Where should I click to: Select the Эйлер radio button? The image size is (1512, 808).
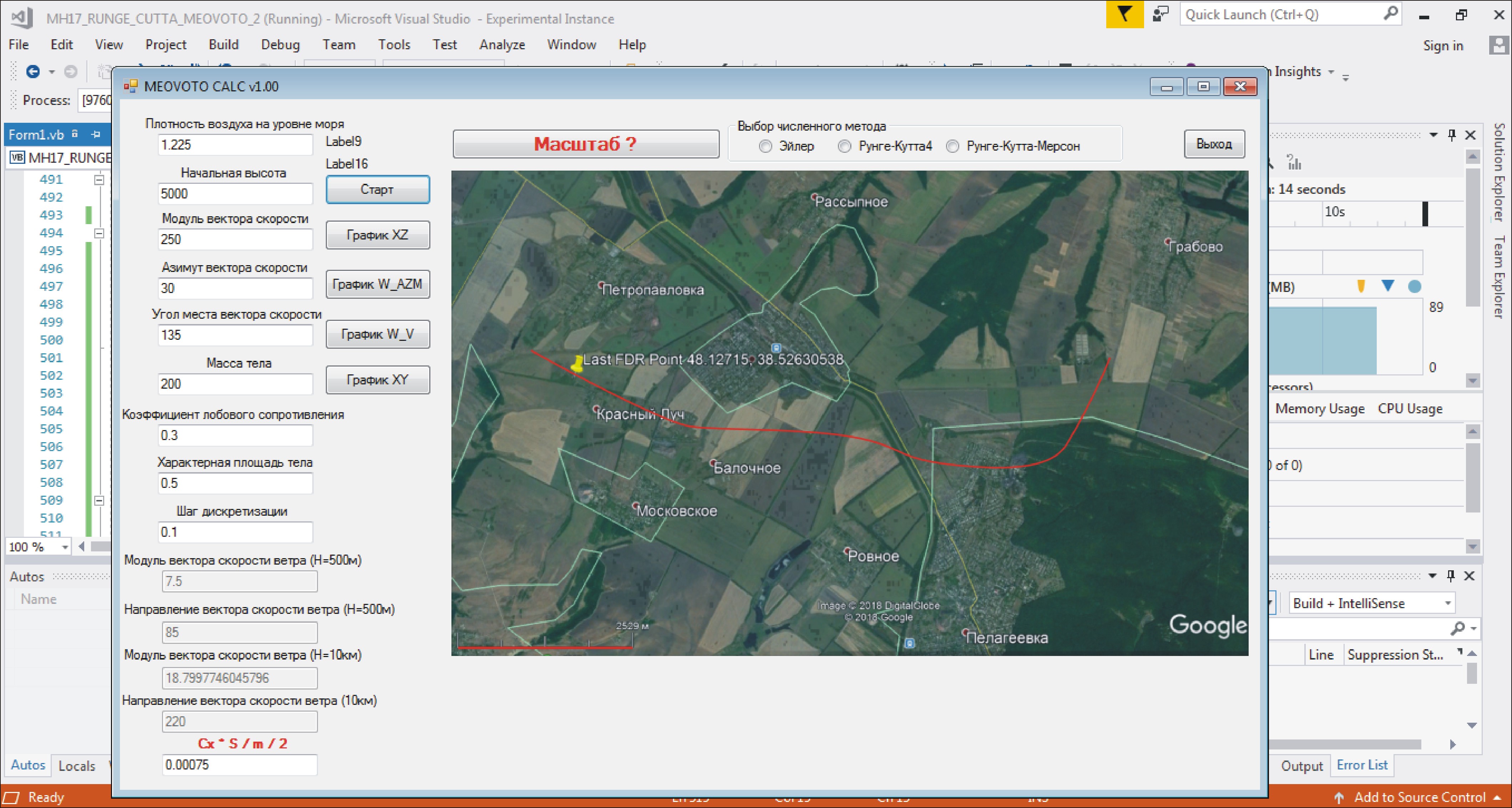point(765,146)
